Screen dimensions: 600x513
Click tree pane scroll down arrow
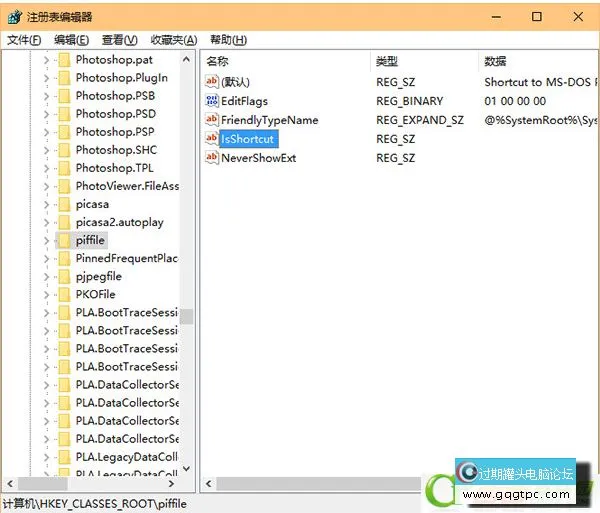[186, 468]
